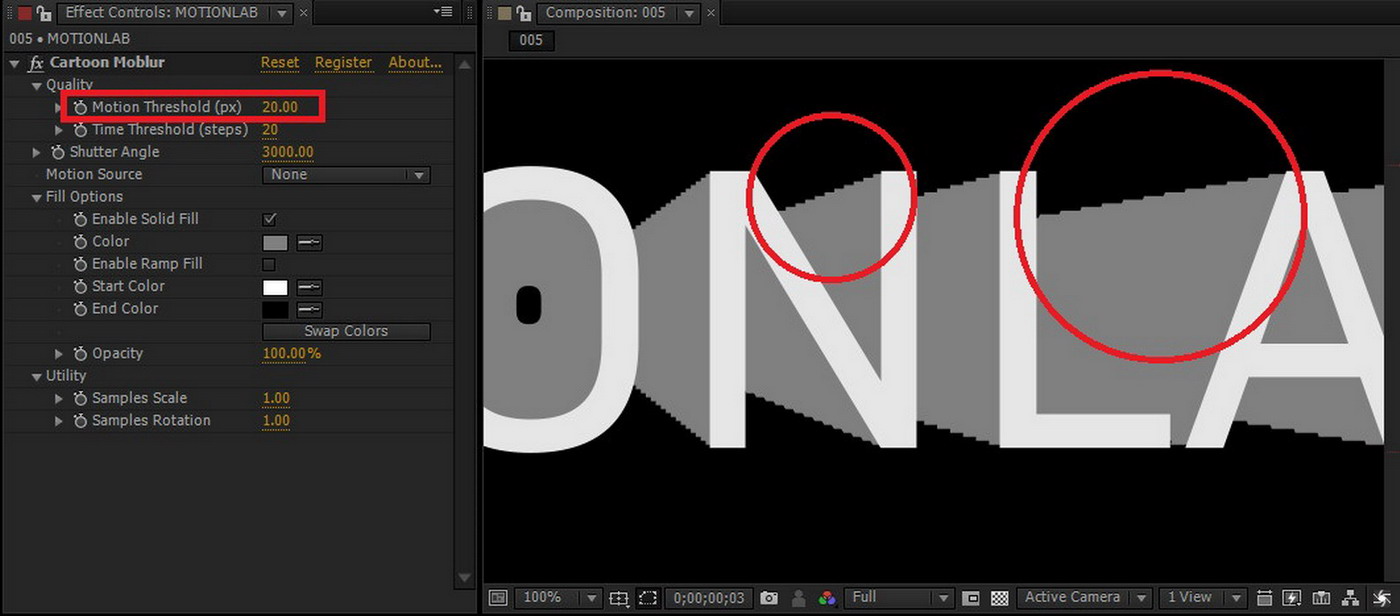Open the Motion Source dropdown
This screenshot has width=1400, height=616.
point(346,175)
